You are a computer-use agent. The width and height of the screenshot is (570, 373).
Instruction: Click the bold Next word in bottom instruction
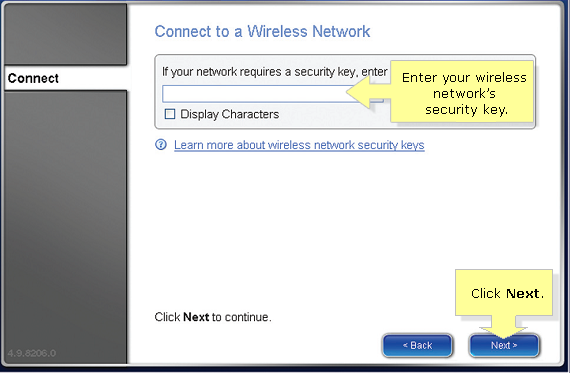[x=196, y=317]
